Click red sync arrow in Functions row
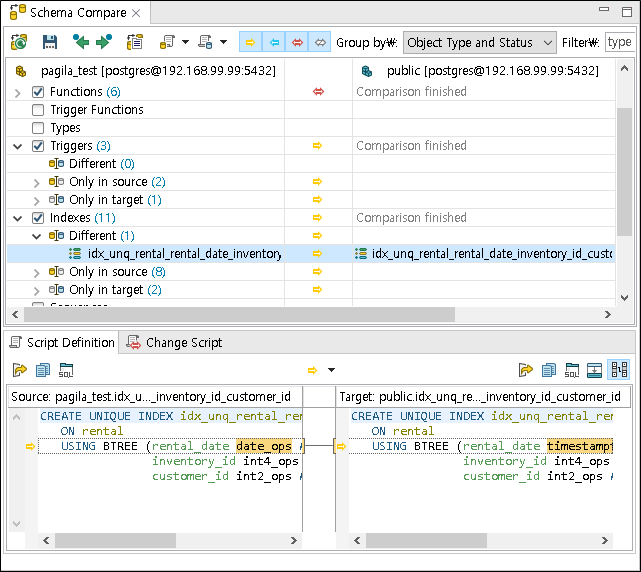641x572 pixels. click(x=318, y=92)
